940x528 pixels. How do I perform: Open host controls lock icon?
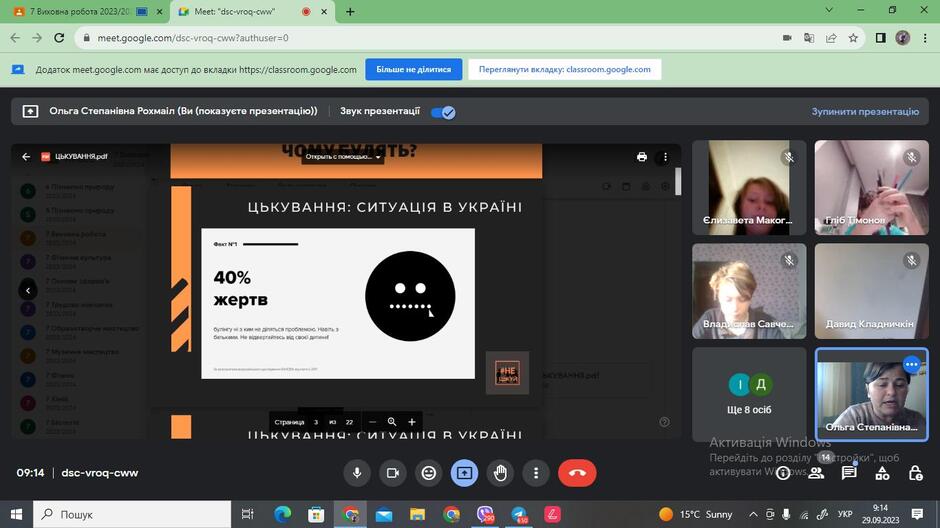click(x=915, y=473)
